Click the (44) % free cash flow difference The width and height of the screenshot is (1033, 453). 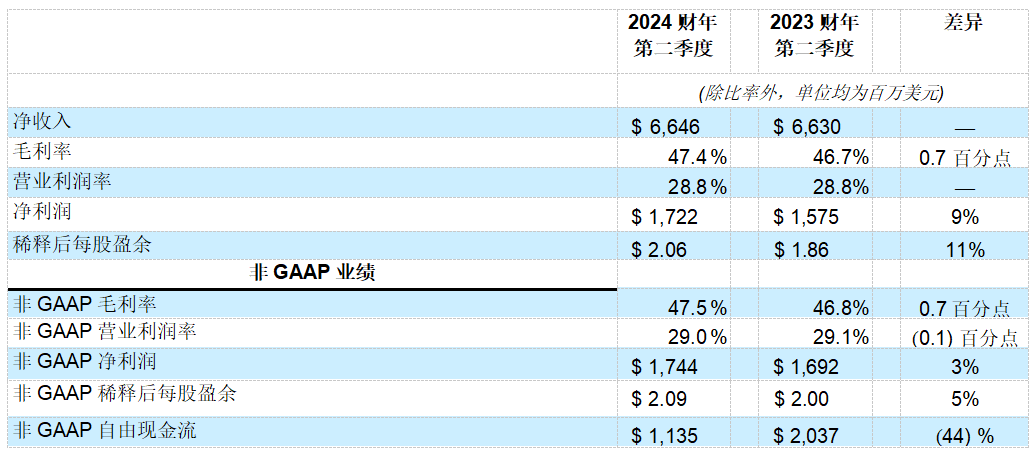[x=965, y=435]
